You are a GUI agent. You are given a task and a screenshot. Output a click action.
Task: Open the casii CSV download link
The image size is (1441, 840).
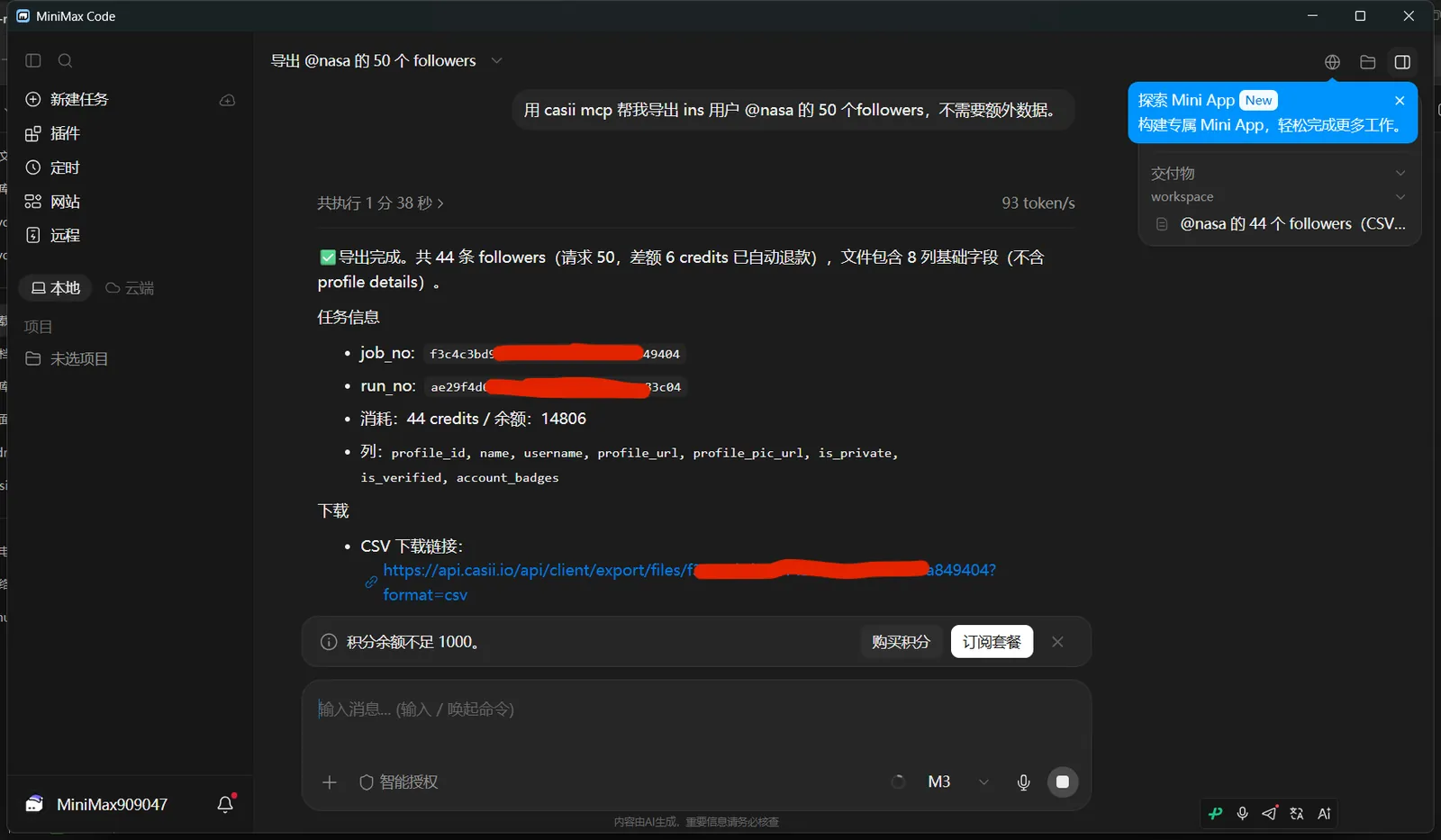689,583
